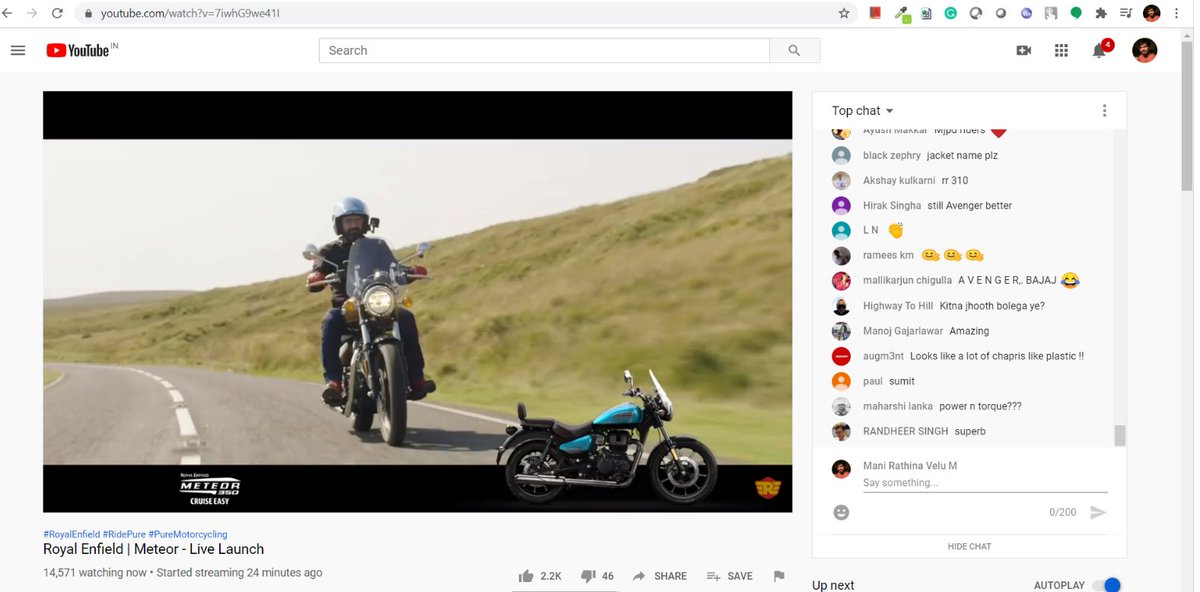1200x592 pixels.
Task: Click the search magnifier button
Action: click(x=795, y=50)
